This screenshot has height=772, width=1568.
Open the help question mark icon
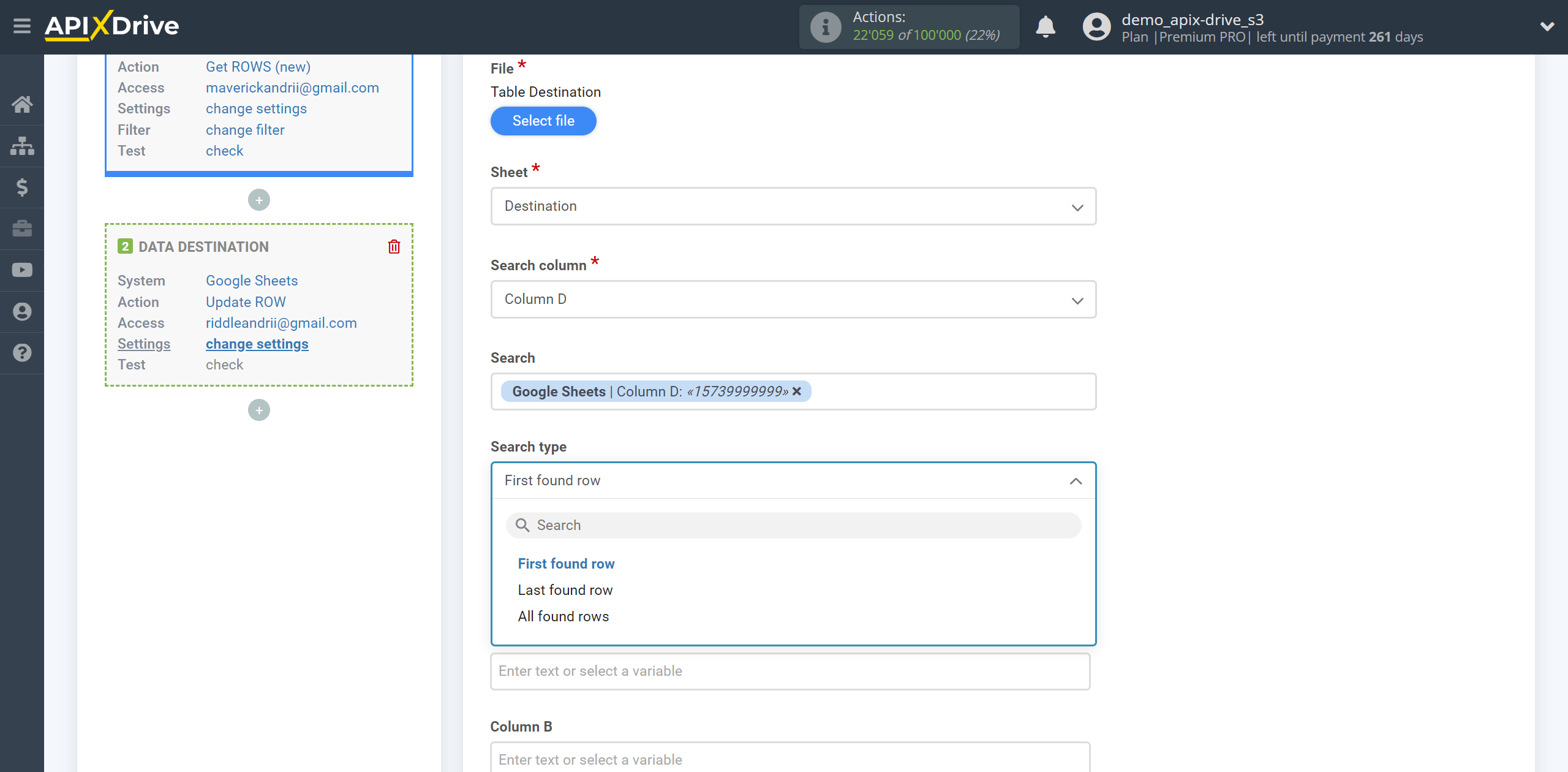[22, 353]
